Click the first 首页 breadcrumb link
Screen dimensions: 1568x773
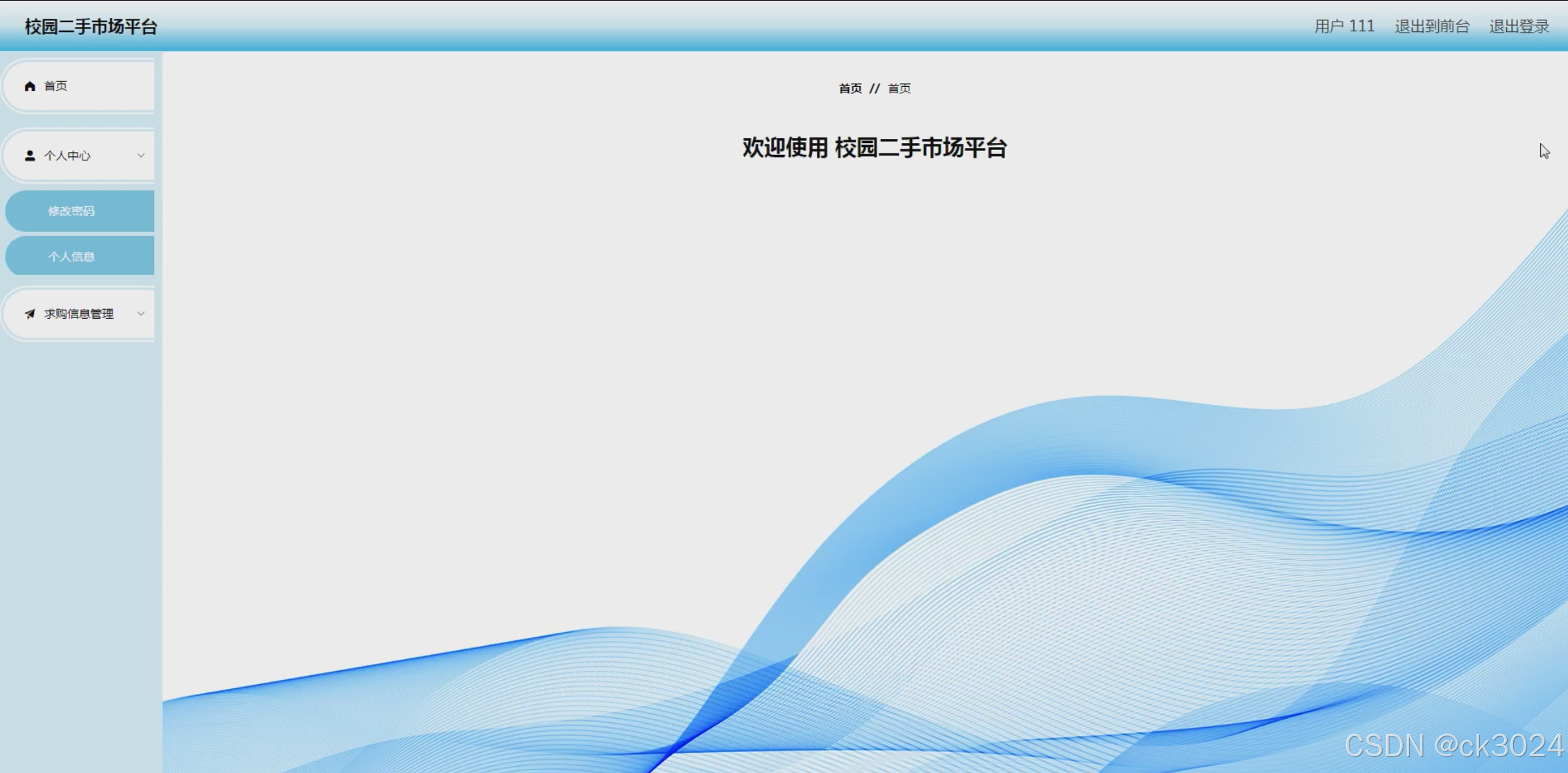pyautogui.click(x=850, y=88)
